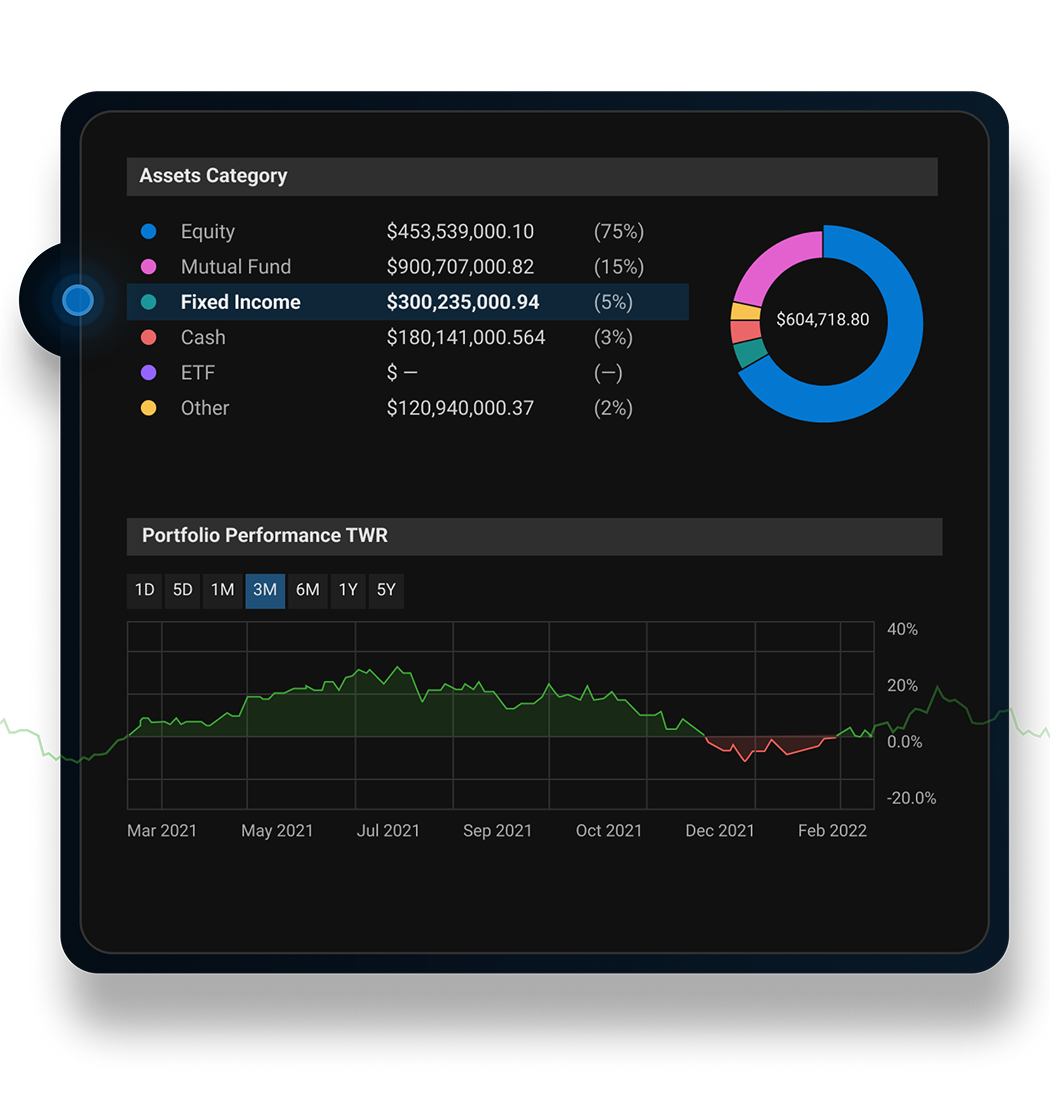Viewport: 1050px width, 1110px height.
Task: Click the teal Fixed Income legend dot
Action: pos(150,302)
